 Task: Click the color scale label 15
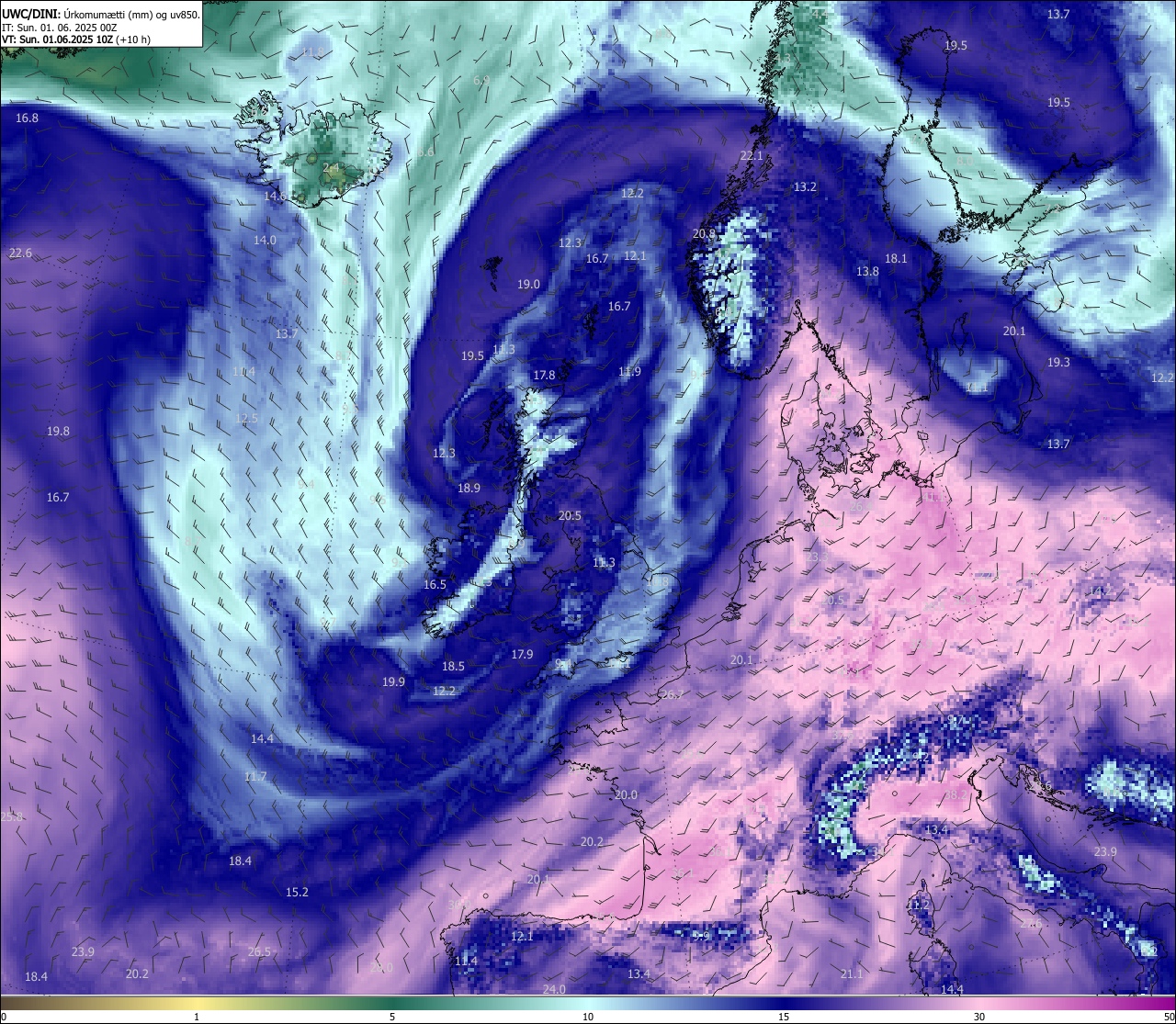tap(784, 1017)
